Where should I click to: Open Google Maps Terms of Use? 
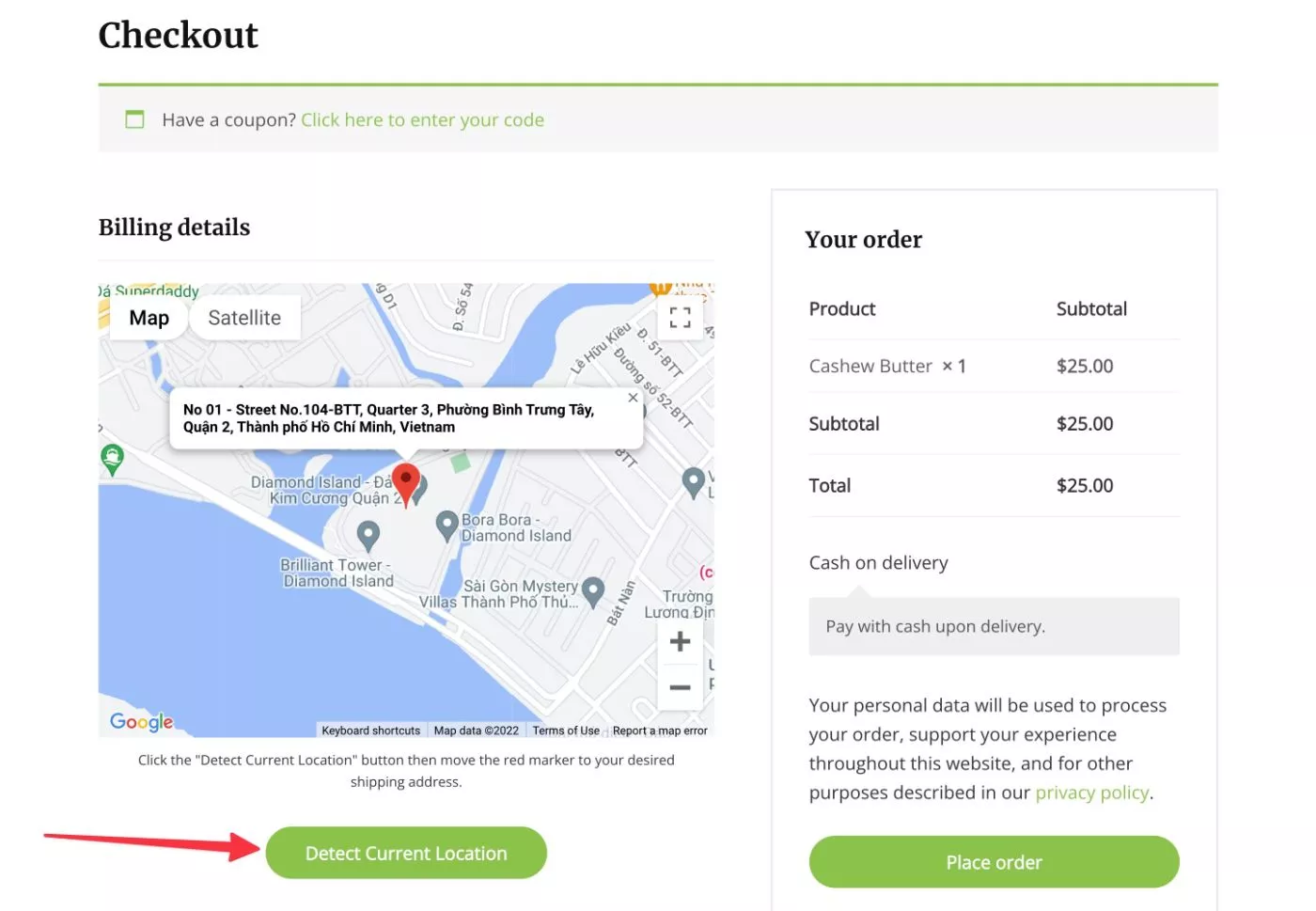click(566, 730)
